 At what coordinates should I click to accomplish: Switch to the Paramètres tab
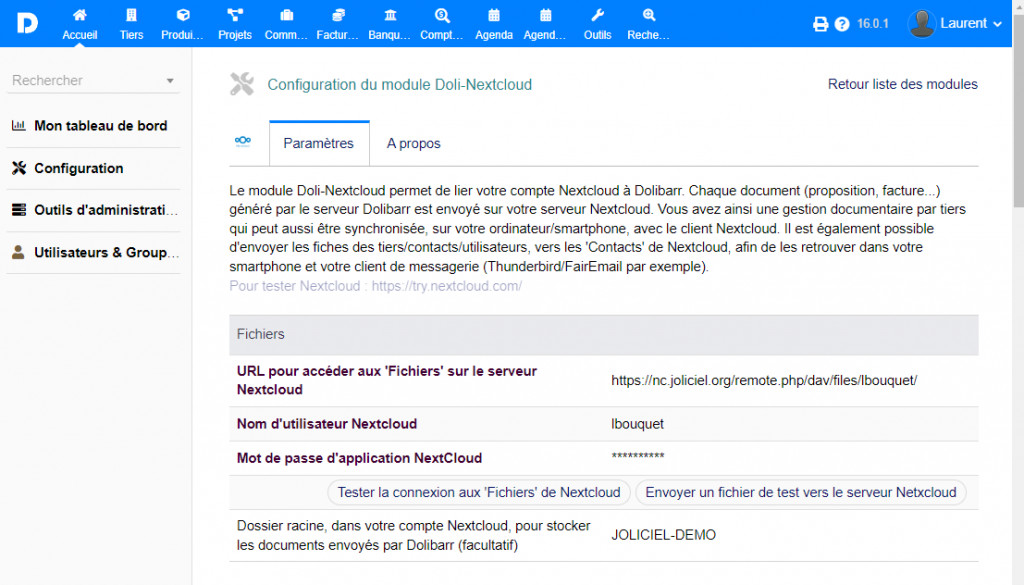[x=319, y=143]
